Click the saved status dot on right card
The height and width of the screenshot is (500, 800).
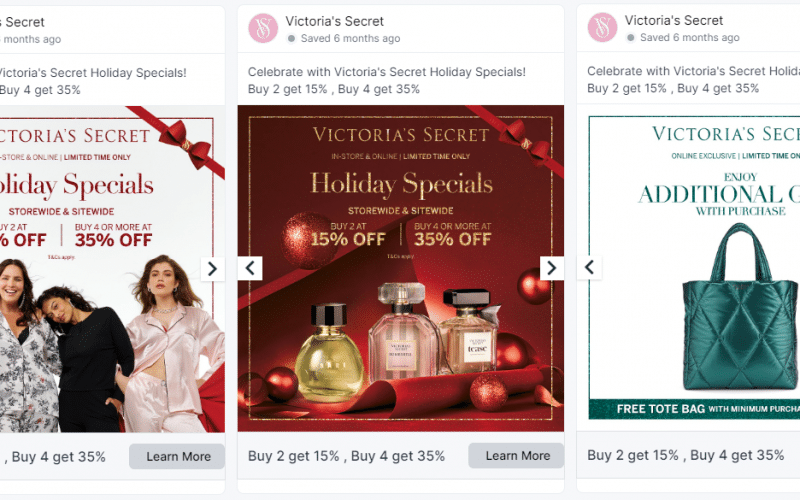pyautogui.click(x=630, y=39)
